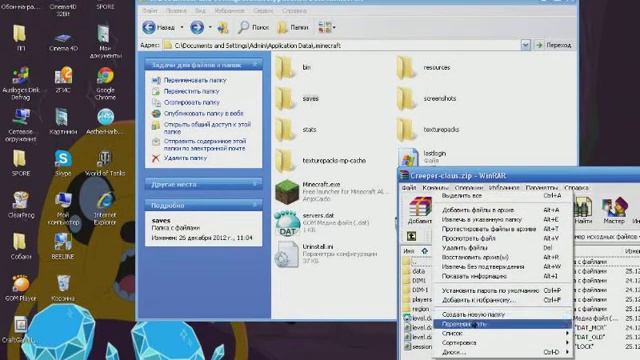Select the stats folder in Explorer

296,129
